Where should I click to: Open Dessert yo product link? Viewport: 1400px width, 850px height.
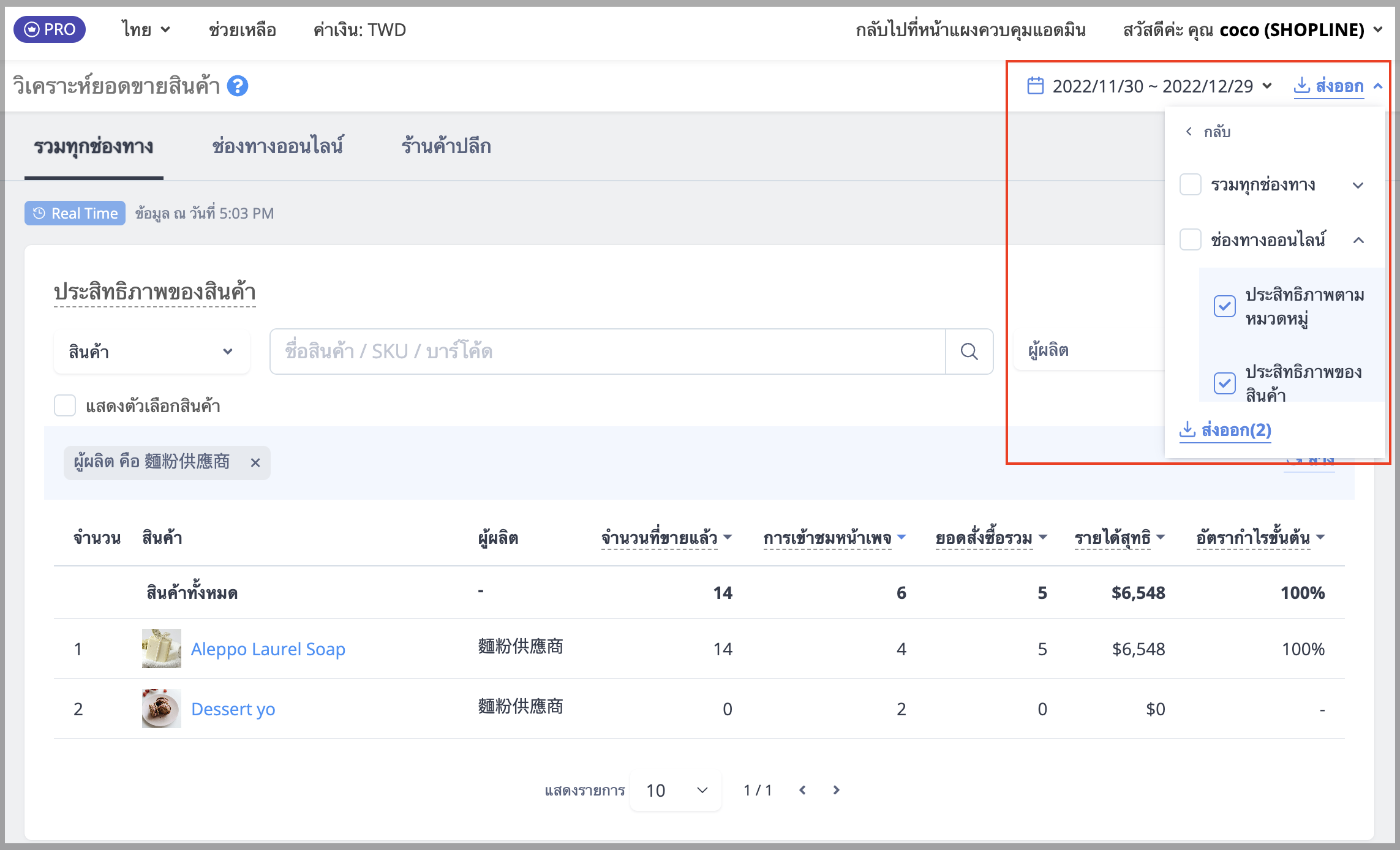click(x=233, y=709)
